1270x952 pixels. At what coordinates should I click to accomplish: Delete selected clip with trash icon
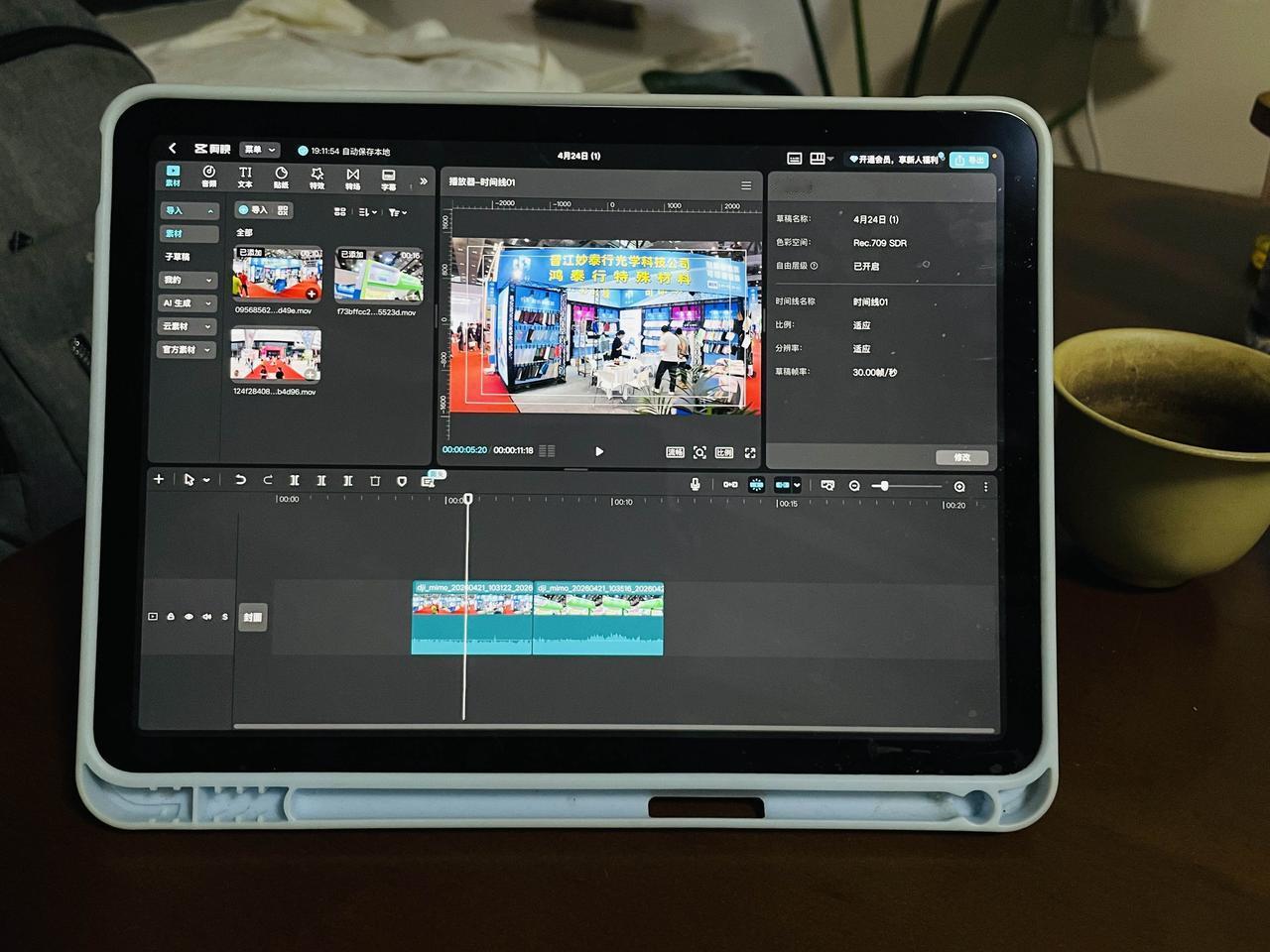pyautogui.click(x=375, y=481)
